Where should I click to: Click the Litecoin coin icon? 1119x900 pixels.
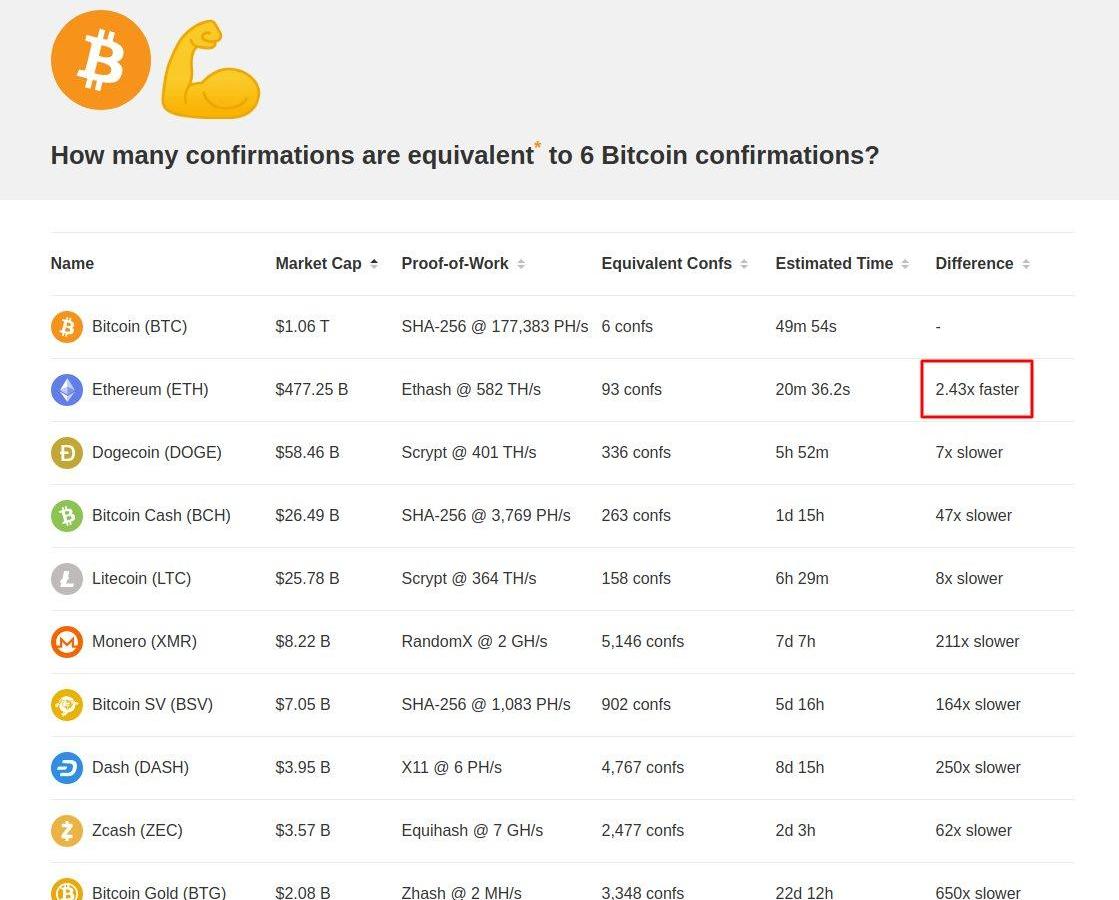point(67,579)
